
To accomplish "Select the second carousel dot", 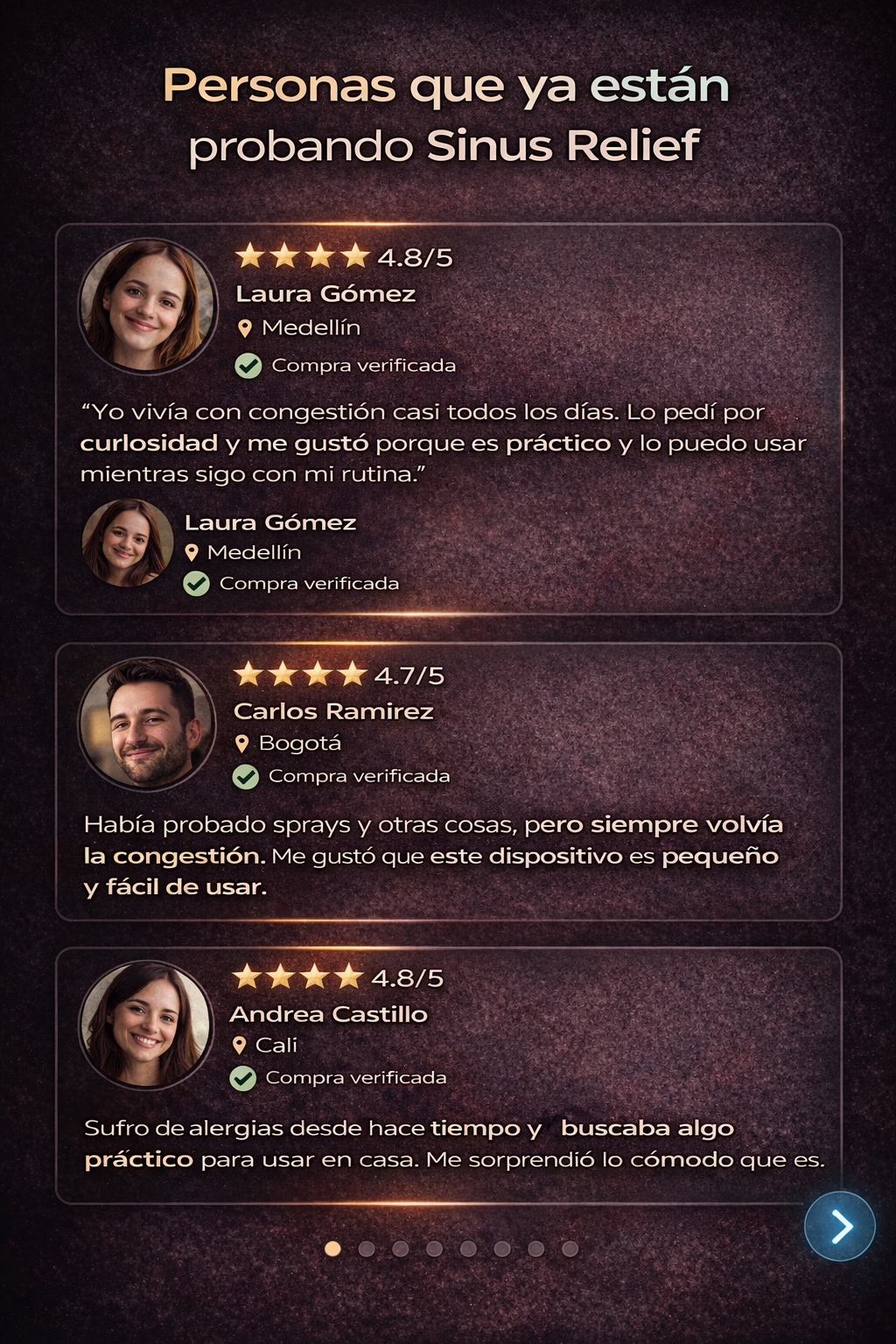I will pos(367,1249).
